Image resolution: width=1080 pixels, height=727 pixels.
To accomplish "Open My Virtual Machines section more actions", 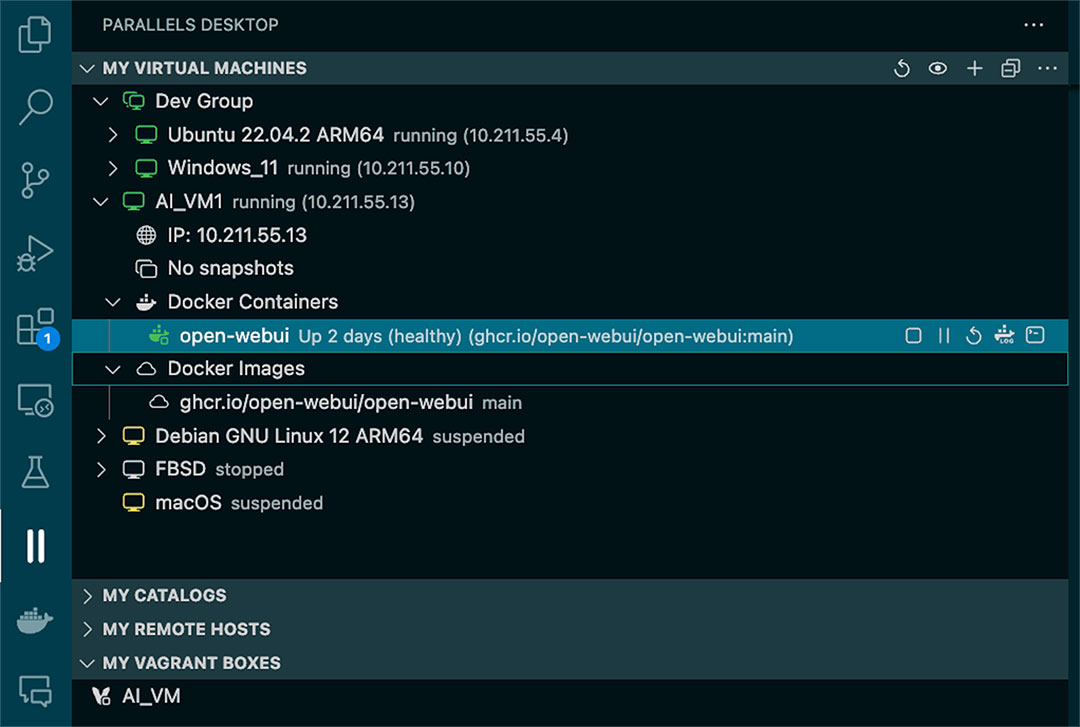I will click(1047, 68).
